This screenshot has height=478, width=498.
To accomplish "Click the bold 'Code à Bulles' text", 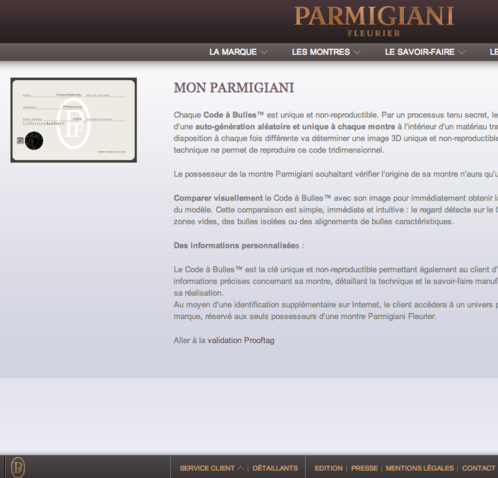I will pyautogui.click(x=233, y=115).
